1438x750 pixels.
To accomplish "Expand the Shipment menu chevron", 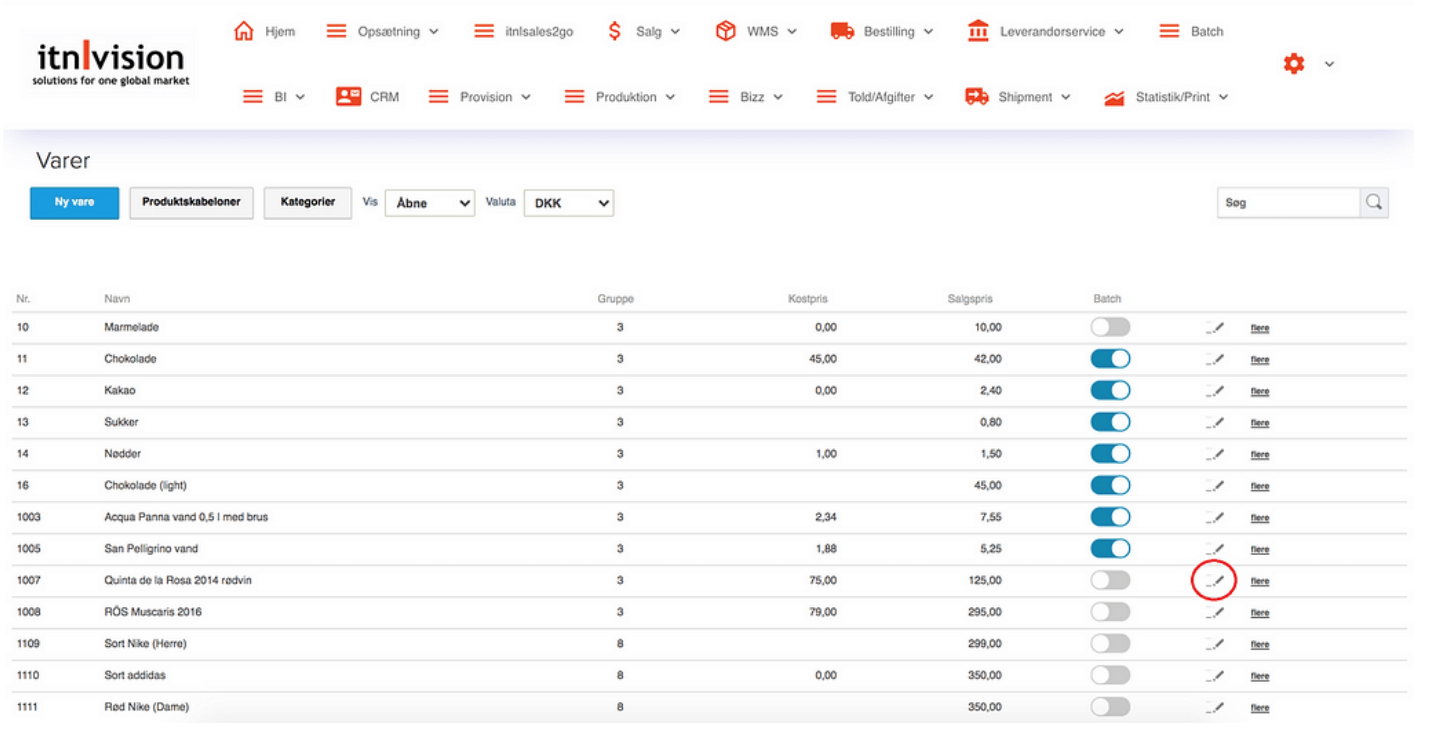I will click(1066, 98).
